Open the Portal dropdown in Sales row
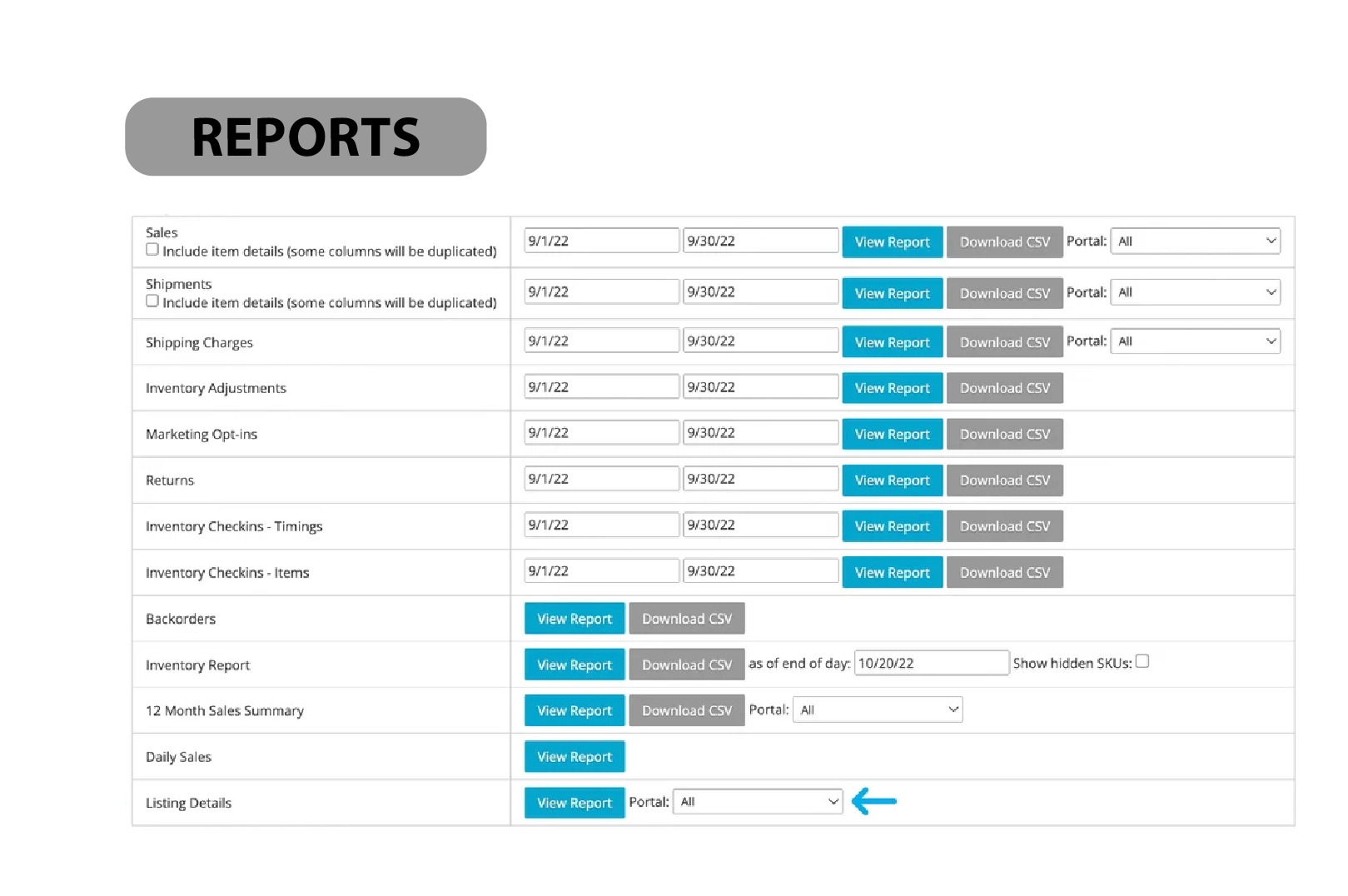 1196,241
